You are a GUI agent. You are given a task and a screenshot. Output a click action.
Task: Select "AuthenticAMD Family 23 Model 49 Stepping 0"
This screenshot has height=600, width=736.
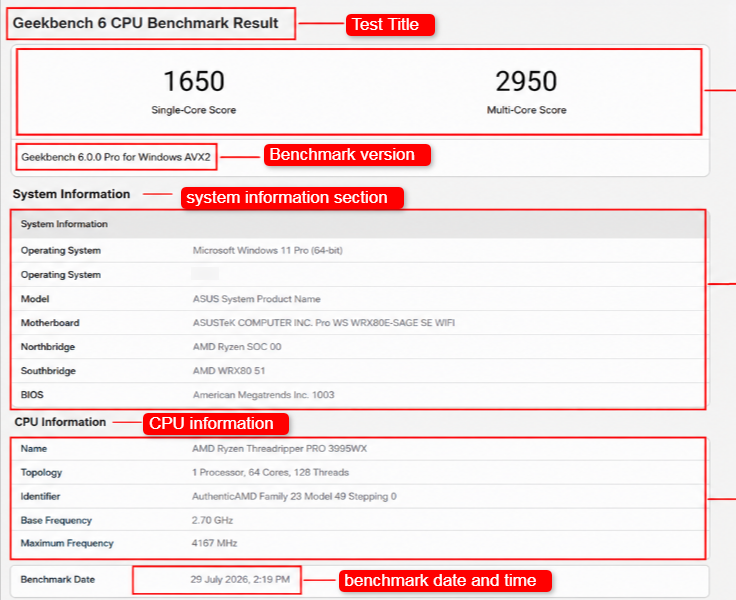pos(294,497)
